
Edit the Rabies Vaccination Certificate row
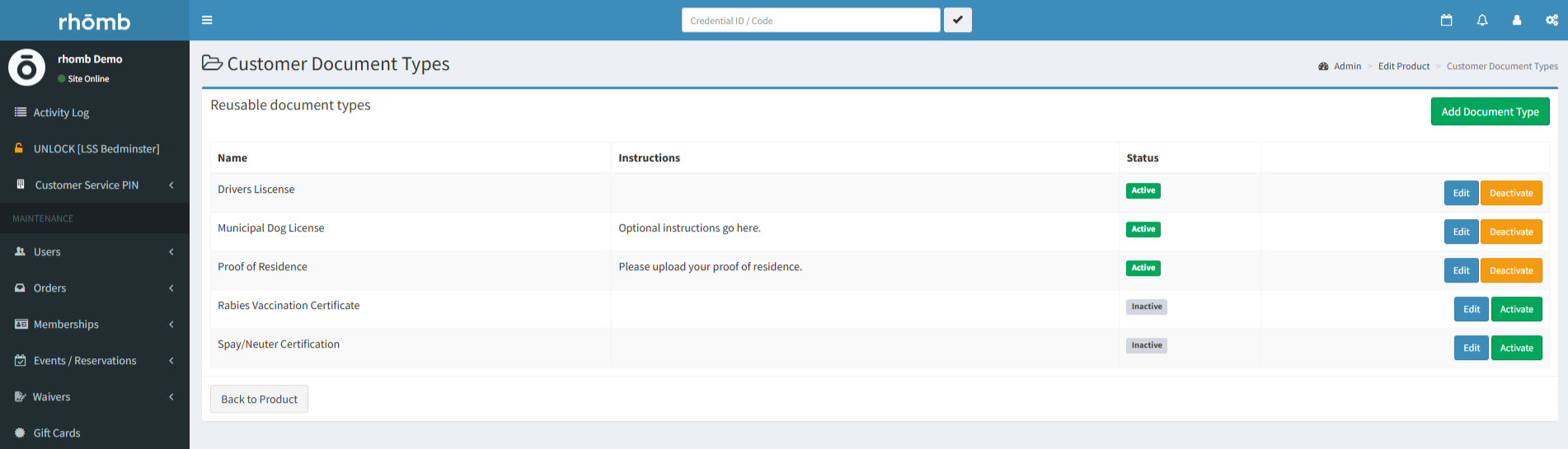click(x=1472, y=309)
